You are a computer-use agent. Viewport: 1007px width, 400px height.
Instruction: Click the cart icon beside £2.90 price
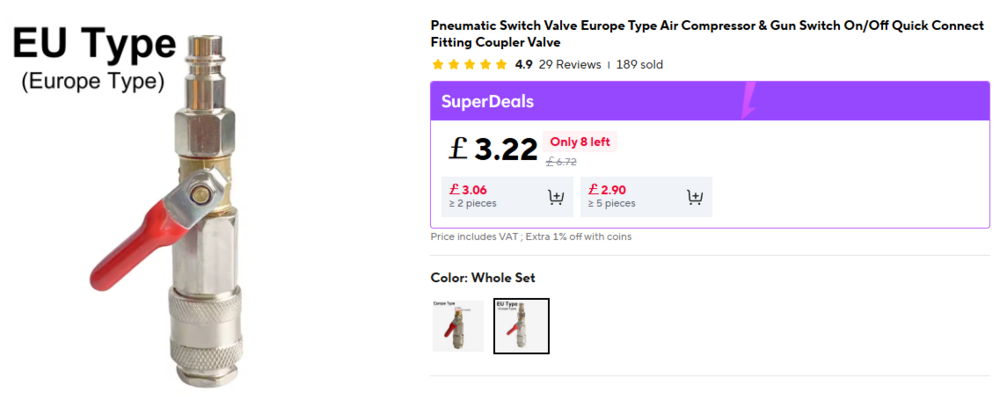[x=695, y=197]
